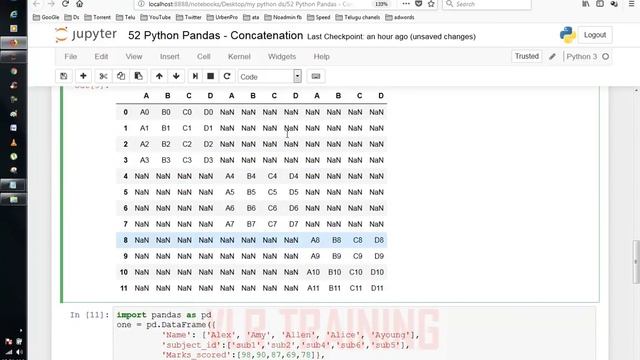
Task: Click the pencil edit icon beside Trusted
Action: (552, 56)
